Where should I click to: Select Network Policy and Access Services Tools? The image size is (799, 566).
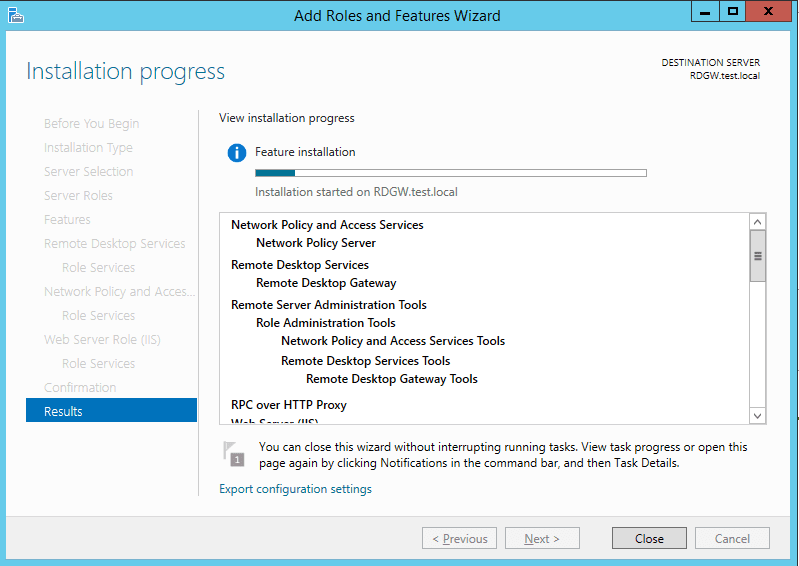click(393, 341)
